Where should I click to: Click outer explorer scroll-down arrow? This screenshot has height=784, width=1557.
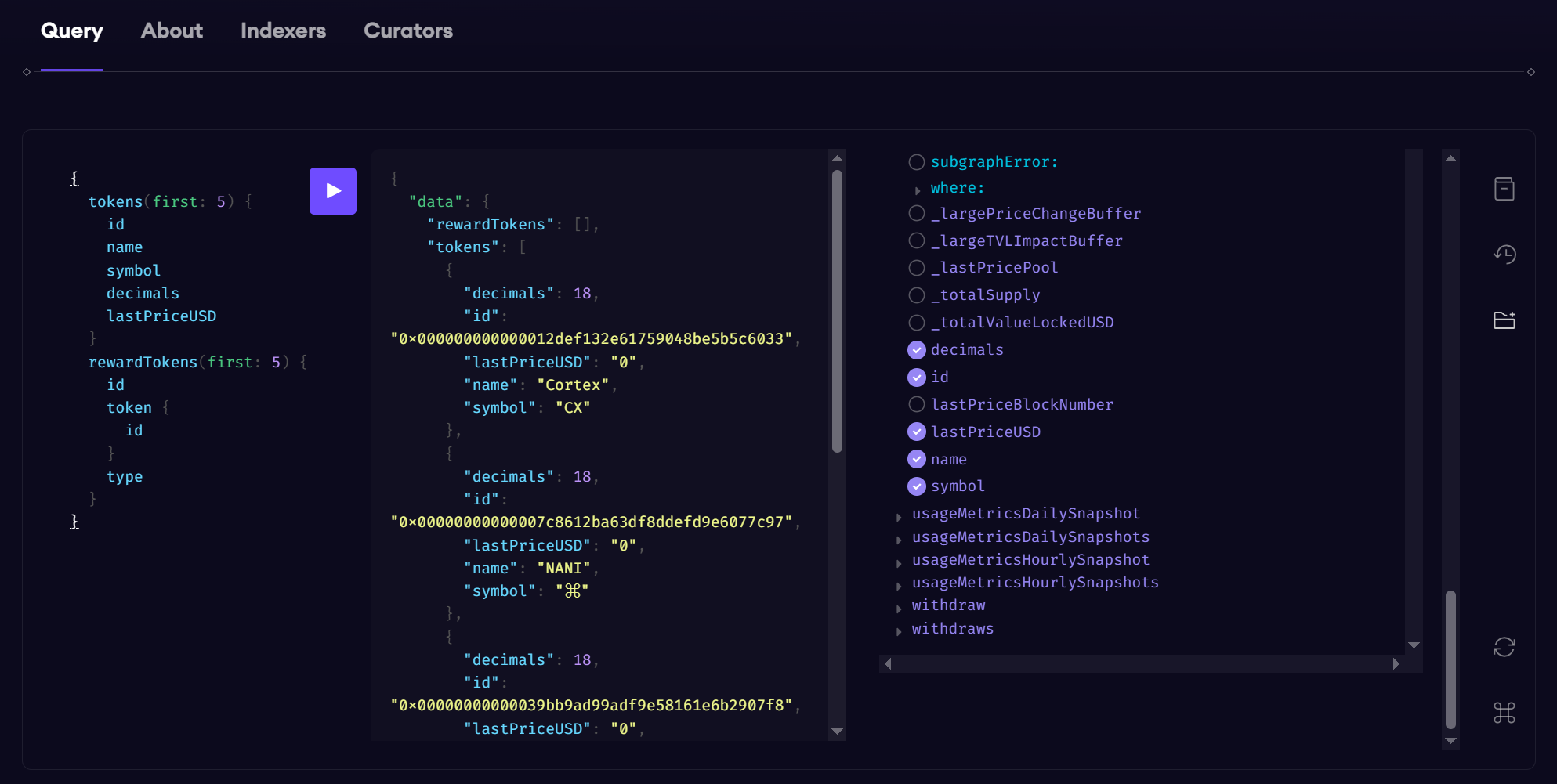pos(1450,741)
